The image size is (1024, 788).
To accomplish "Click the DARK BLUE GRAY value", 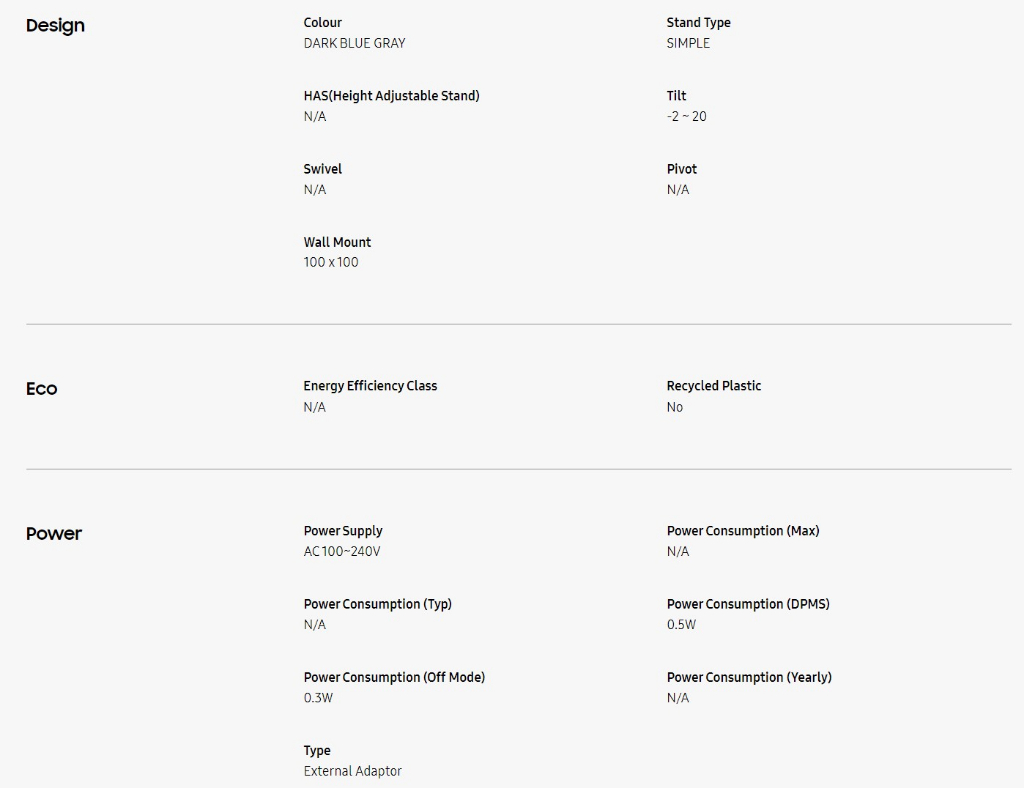I will coord(355,43).
